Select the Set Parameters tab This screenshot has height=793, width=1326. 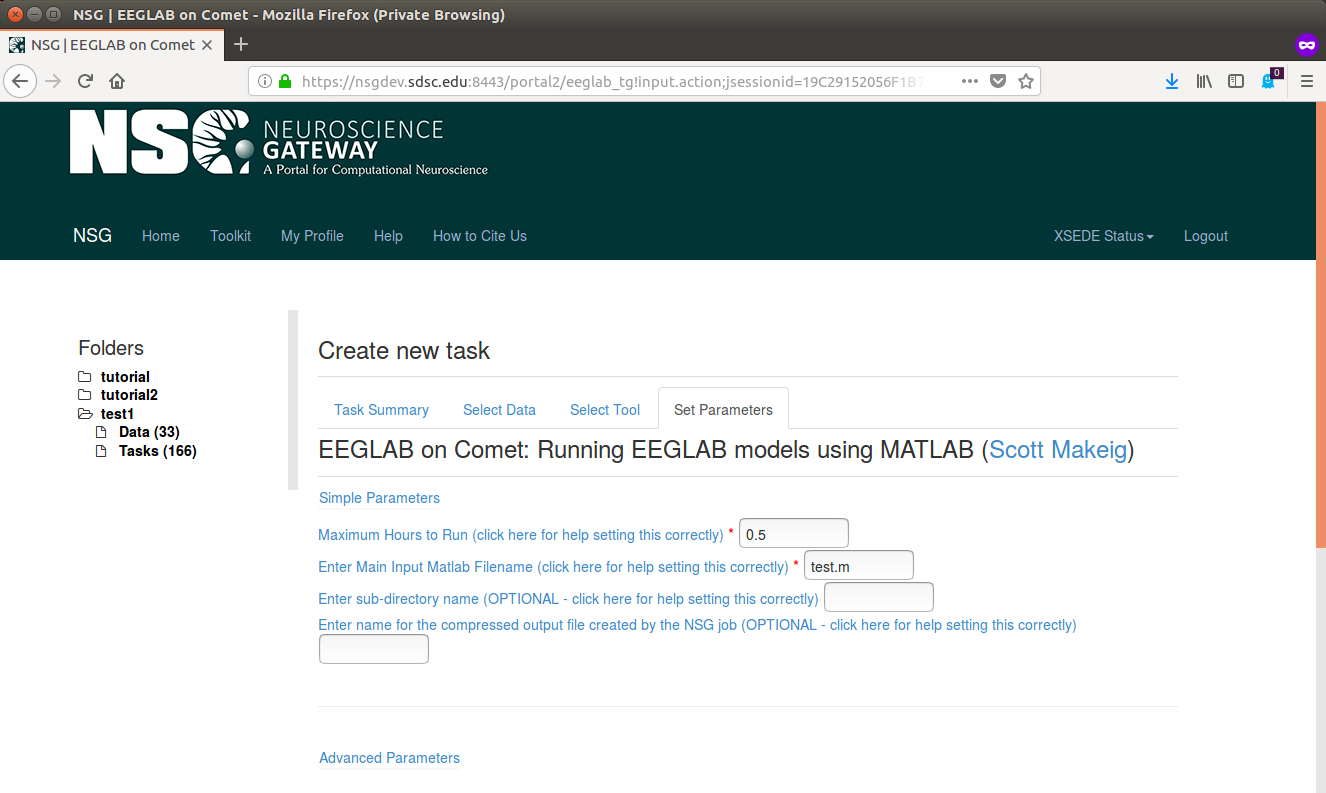point(723,409)
